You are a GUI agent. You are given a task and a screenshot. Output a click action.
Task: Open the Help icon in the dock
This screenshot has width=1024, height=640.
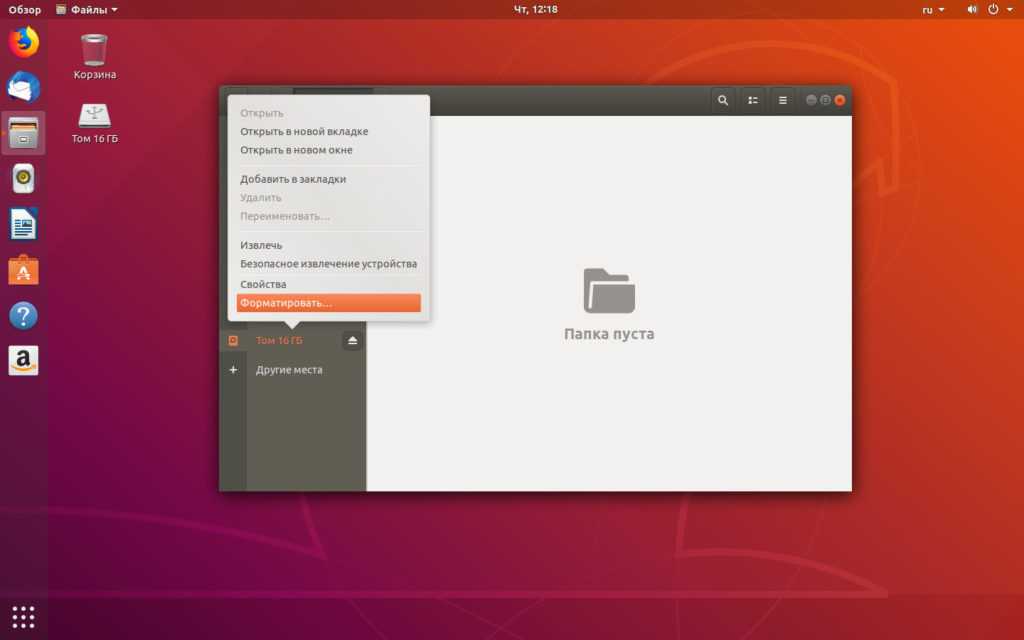pos(23,316)
